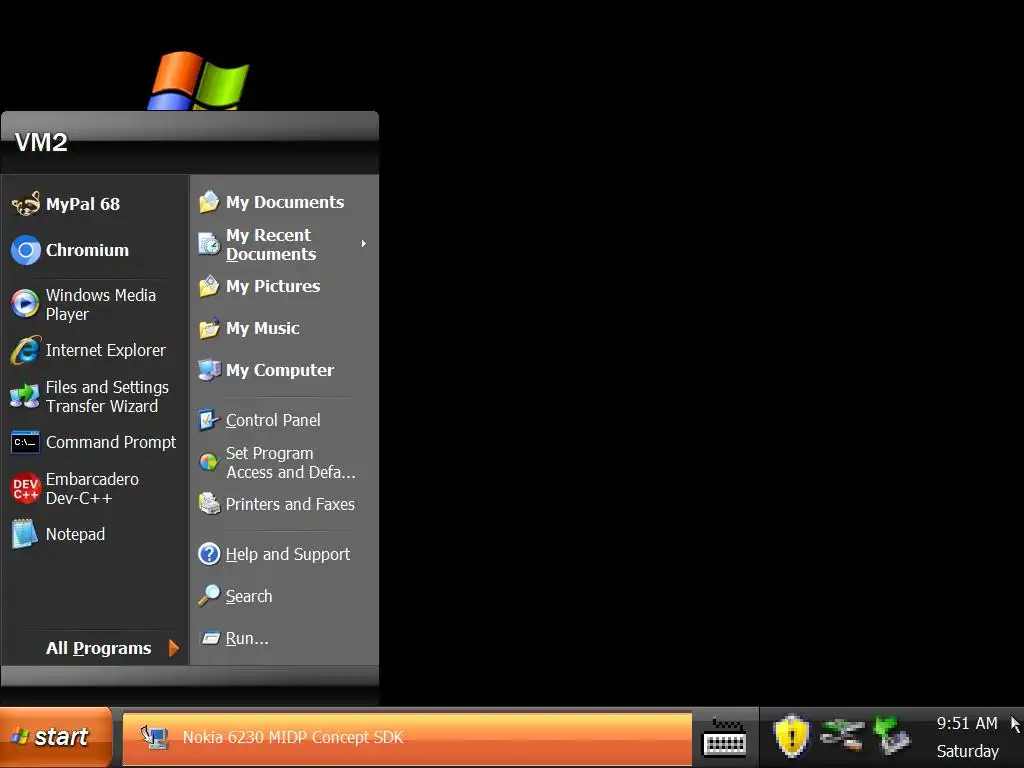Image resolution: width=1024 pixels, height=768 pixels.
Task: Click the Control Panel icon
Action: [x=209, y=420]
